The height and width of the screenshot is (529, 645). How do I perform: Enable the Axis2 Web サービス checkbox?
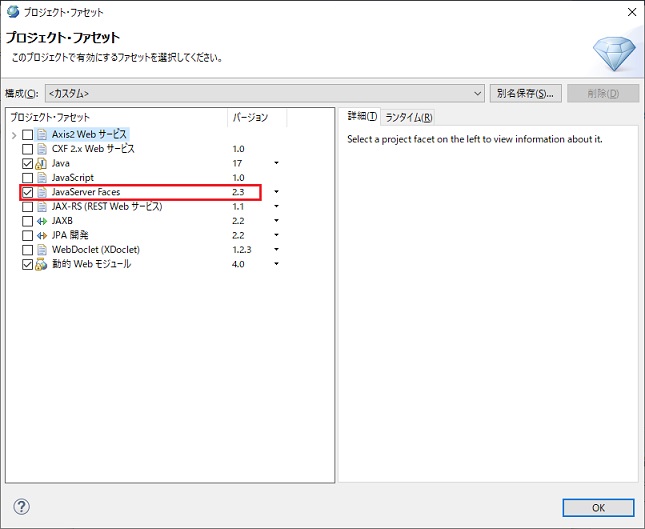(x=27, y=135)
